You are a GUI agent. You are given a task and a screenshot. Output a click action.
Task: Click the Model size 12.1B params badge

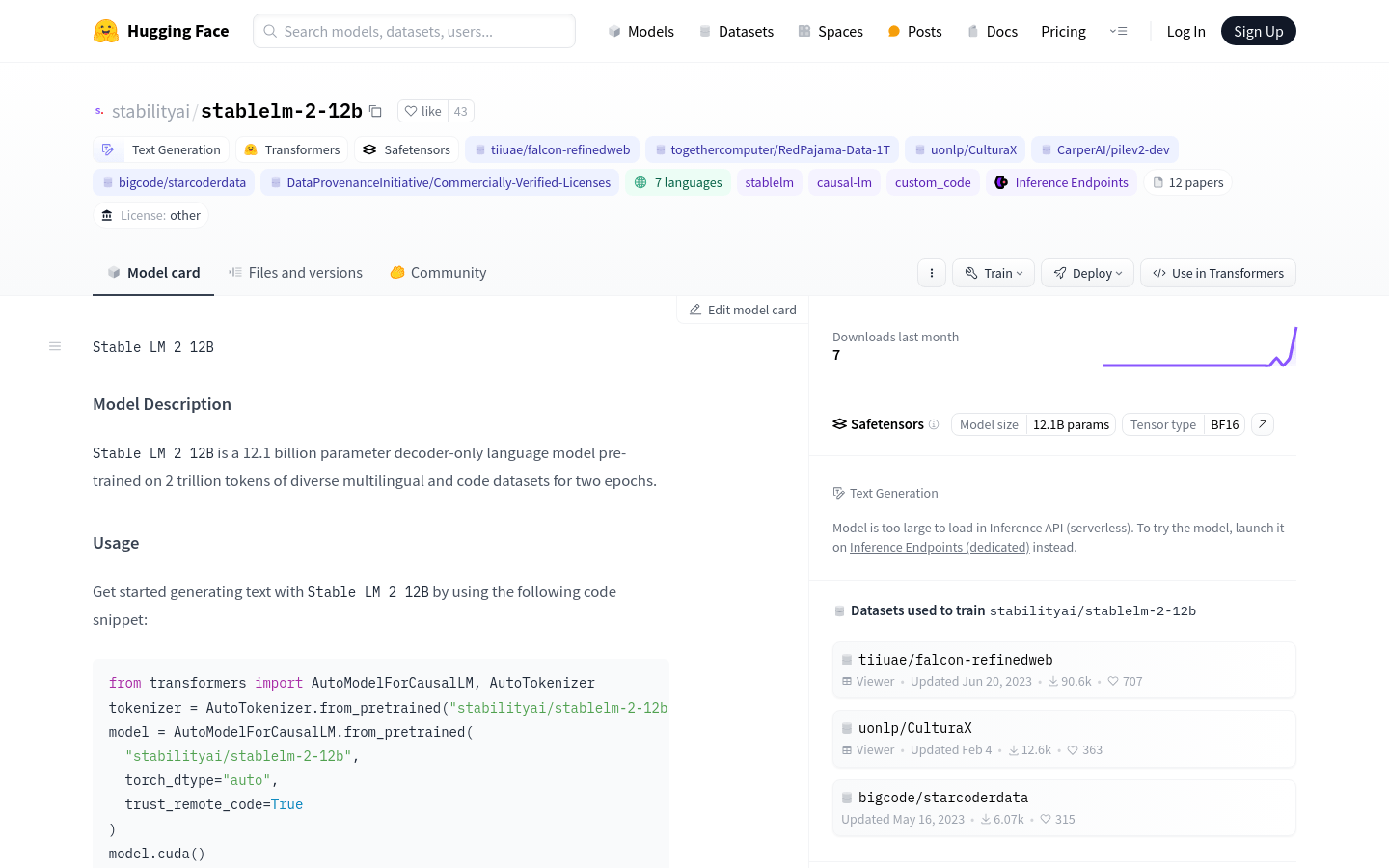(1033, 424)
